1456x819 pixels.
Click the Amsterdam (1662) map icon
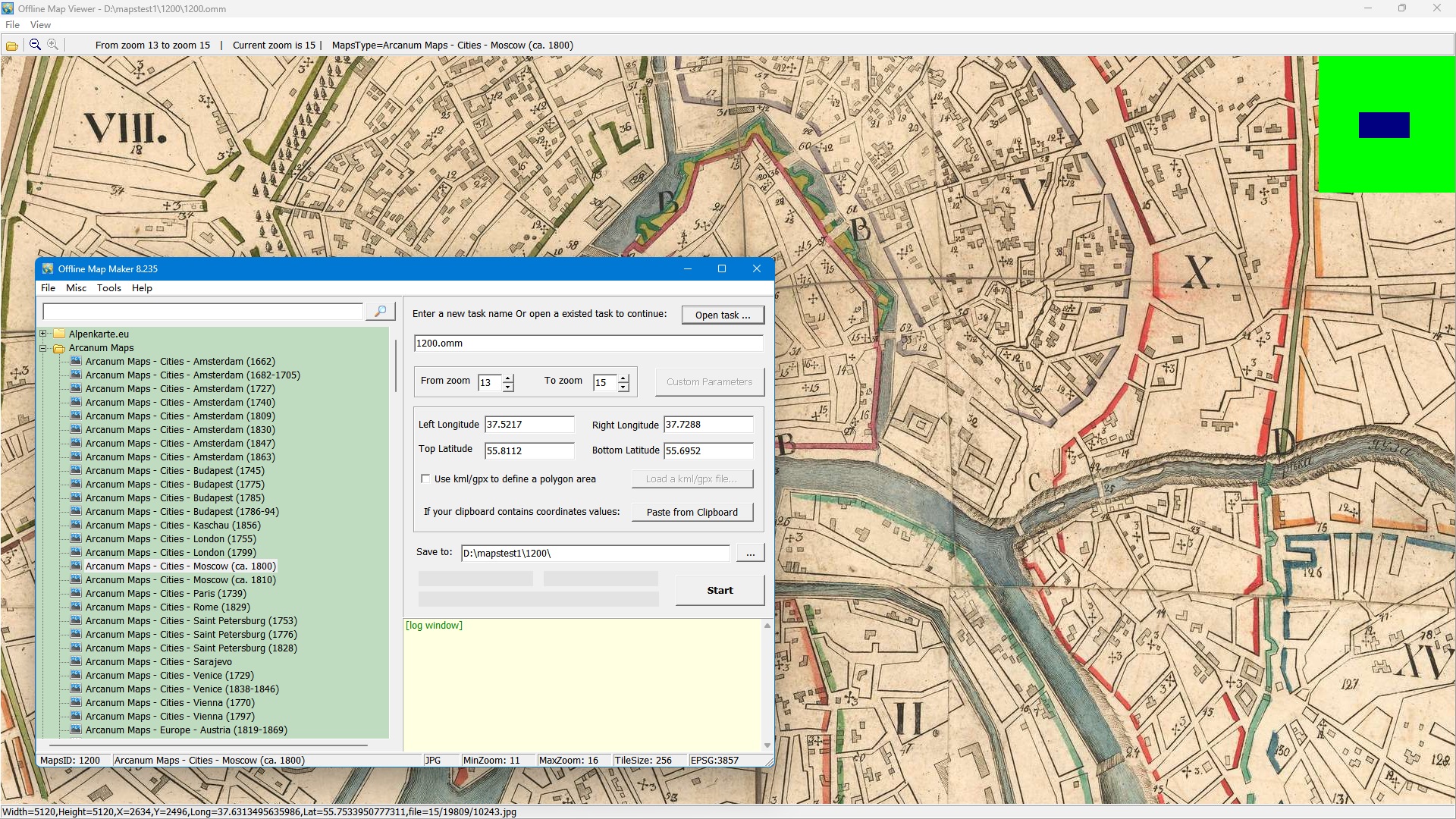click(76, 362)
